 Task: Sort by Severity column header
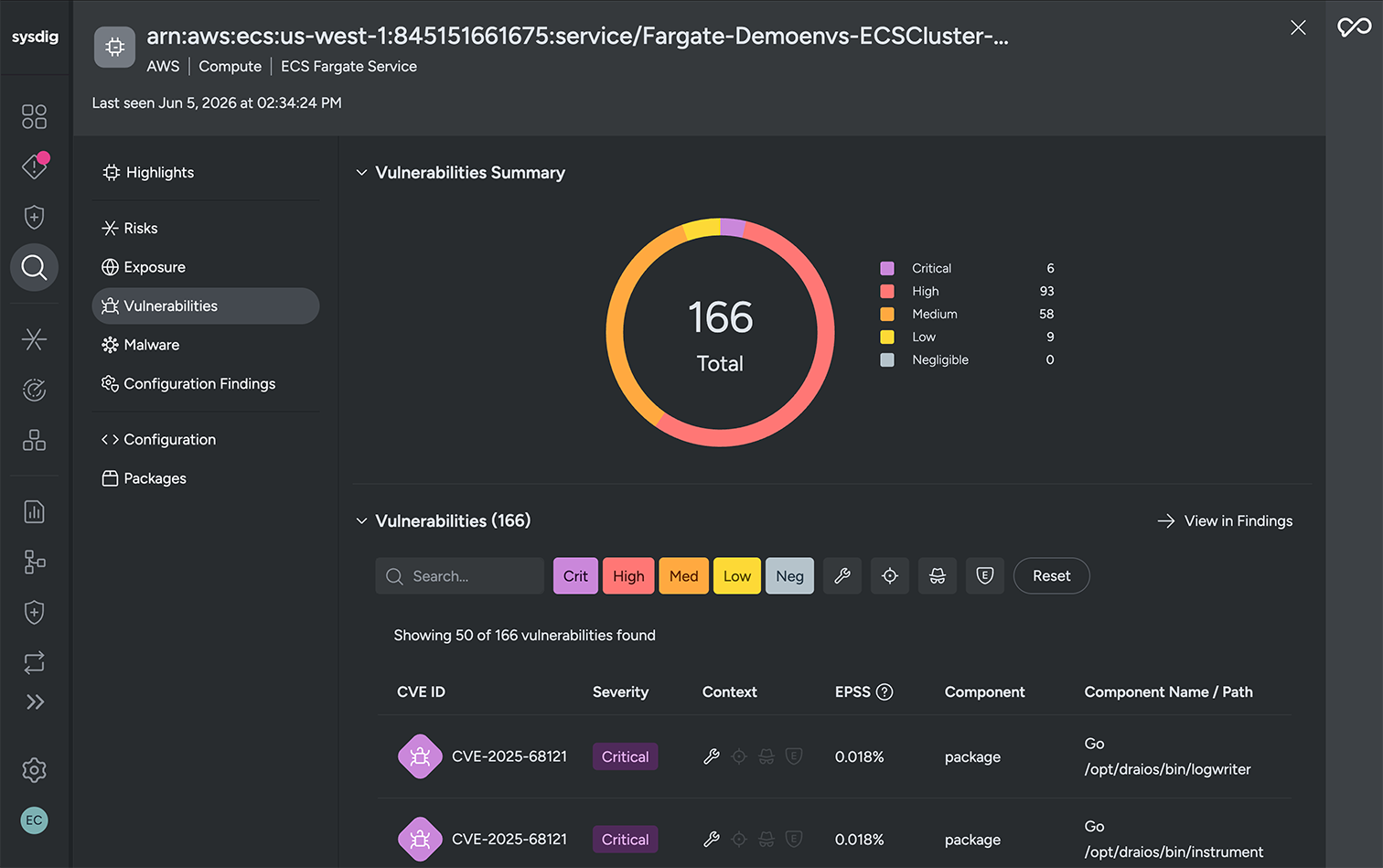620,691
